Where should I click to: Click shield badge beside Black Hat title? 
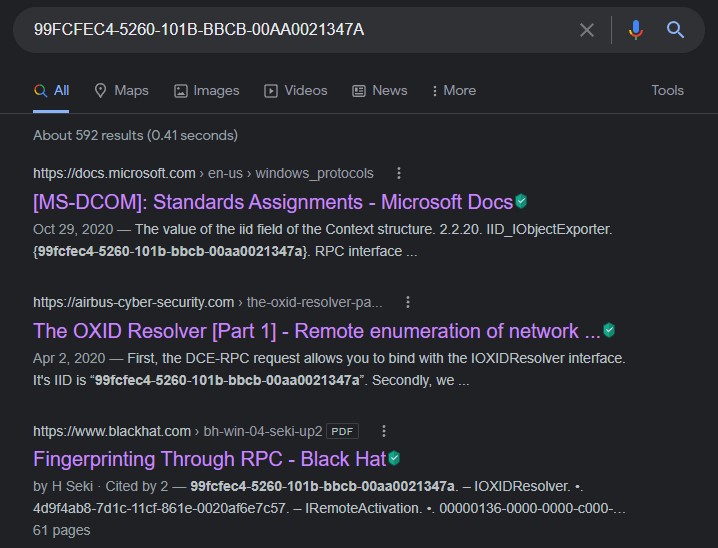[x=394, y=458]
